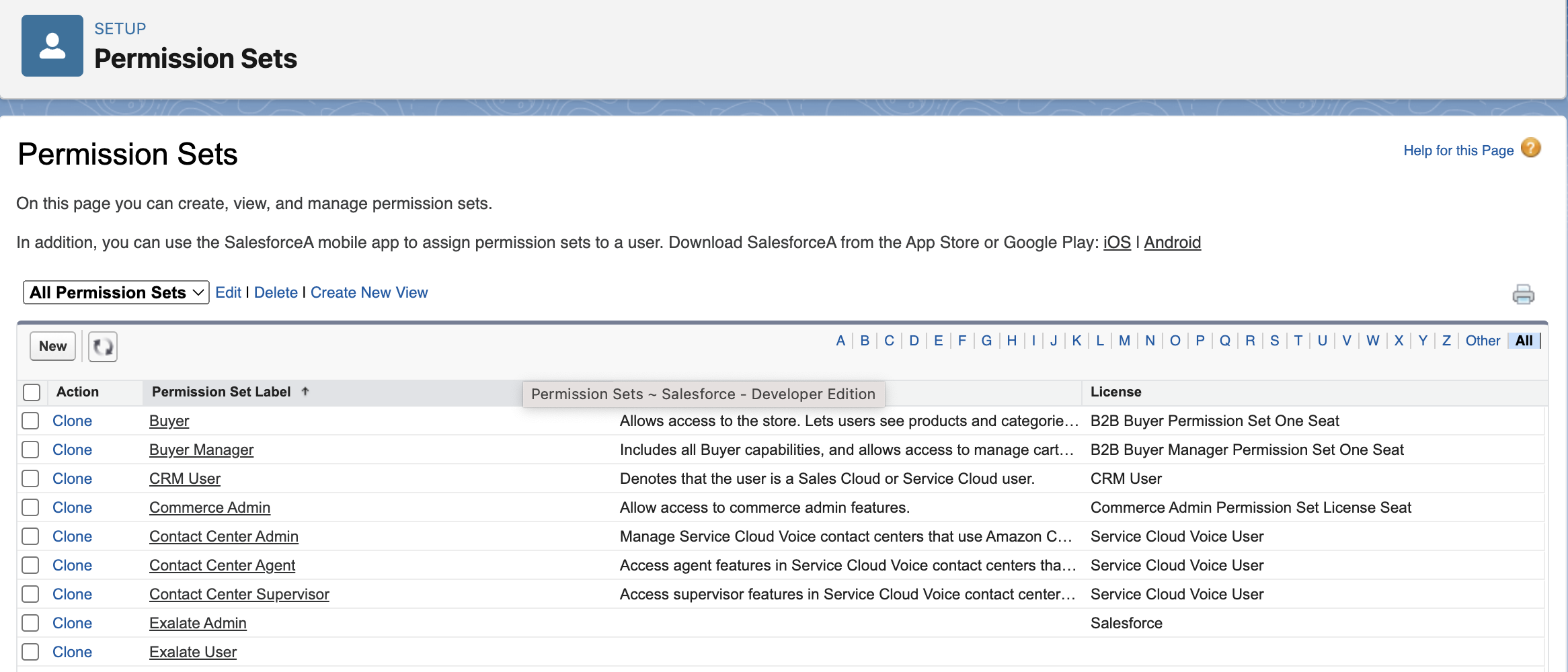
Task: Click the Help for this Page link
Action: 1458,151
